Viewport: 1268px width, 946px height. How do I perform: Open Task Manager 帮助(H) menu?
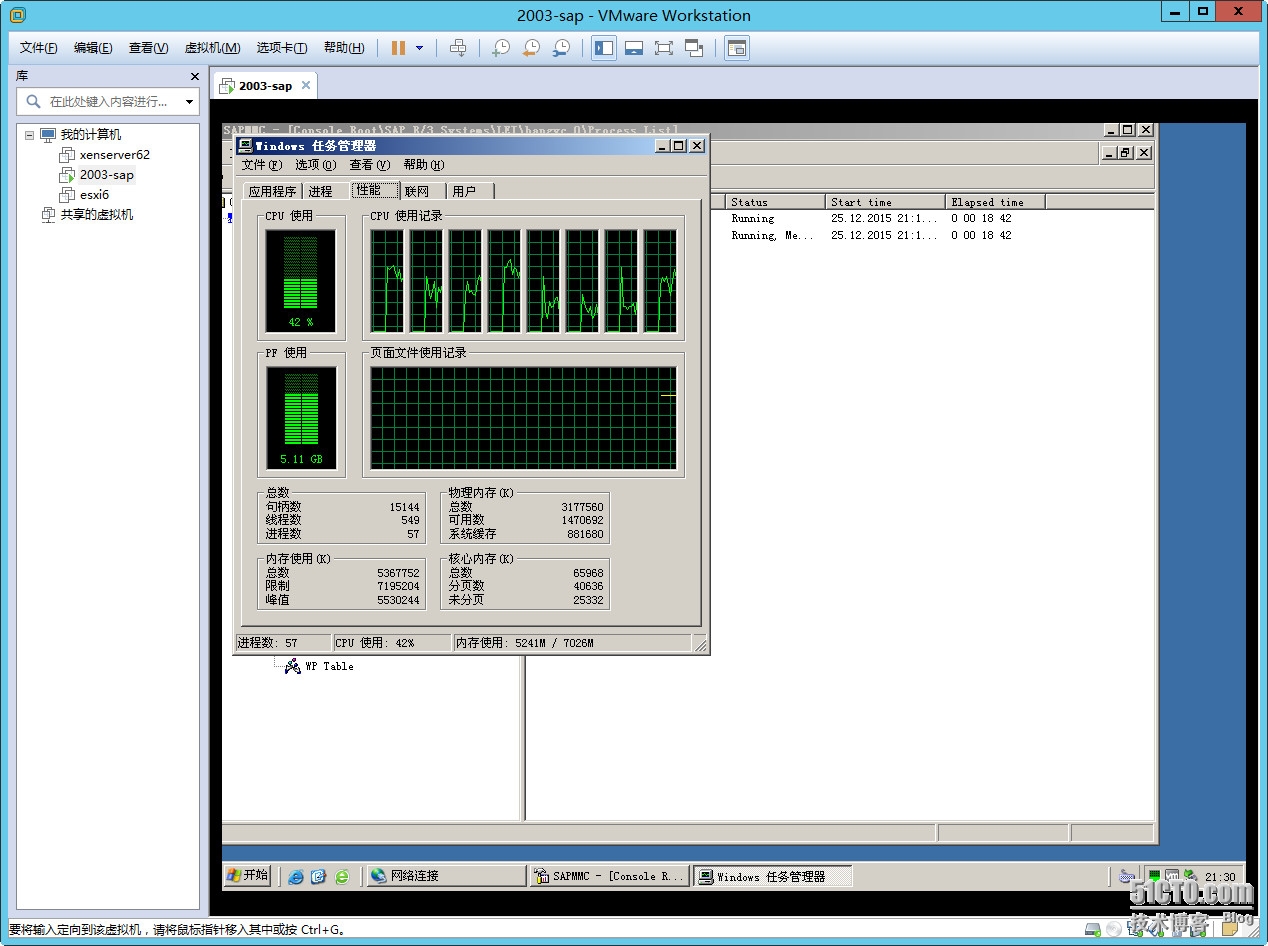point(424,165)
